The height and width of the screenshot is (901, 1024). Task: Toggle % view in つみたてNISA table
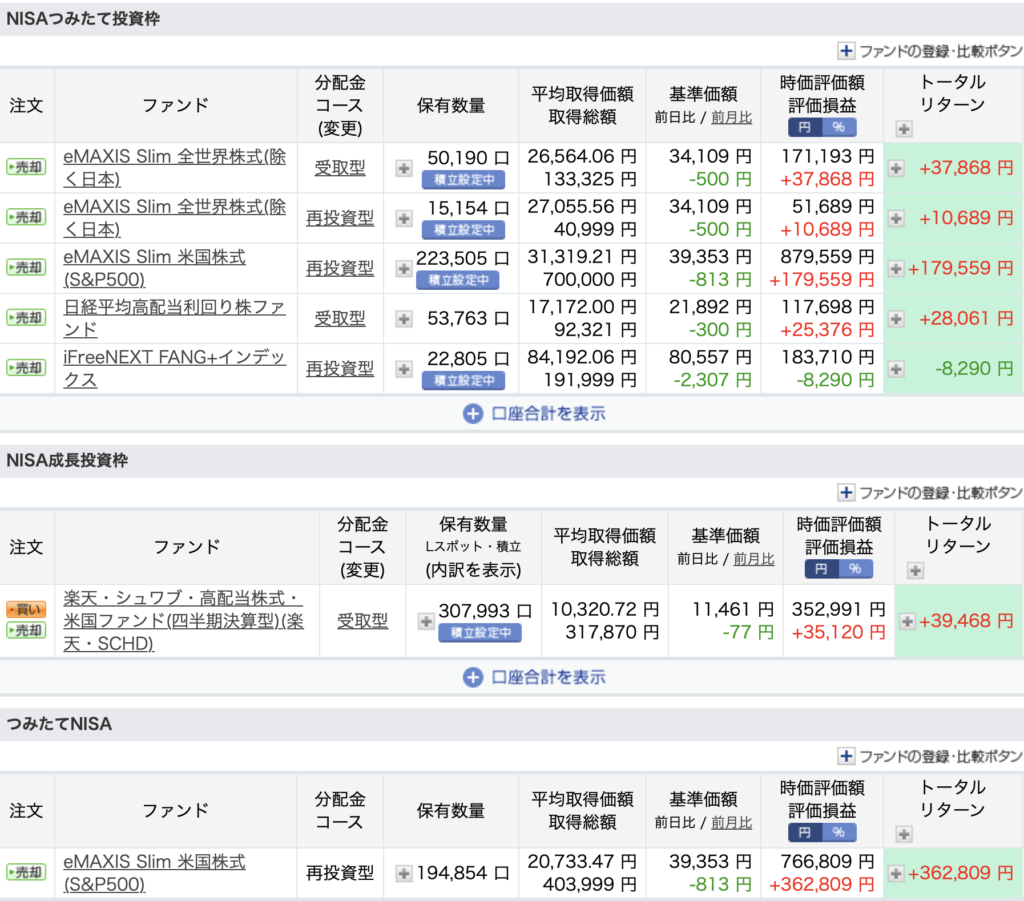pyautogui.click(x=838, y=832)
